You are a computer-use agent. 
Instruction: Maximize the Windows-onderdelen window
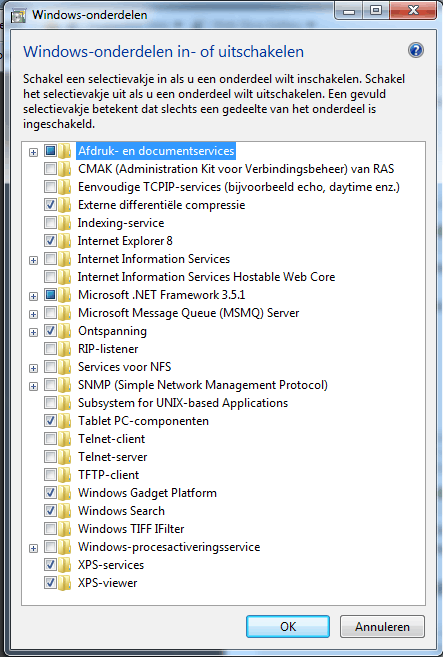coord(376,10)
